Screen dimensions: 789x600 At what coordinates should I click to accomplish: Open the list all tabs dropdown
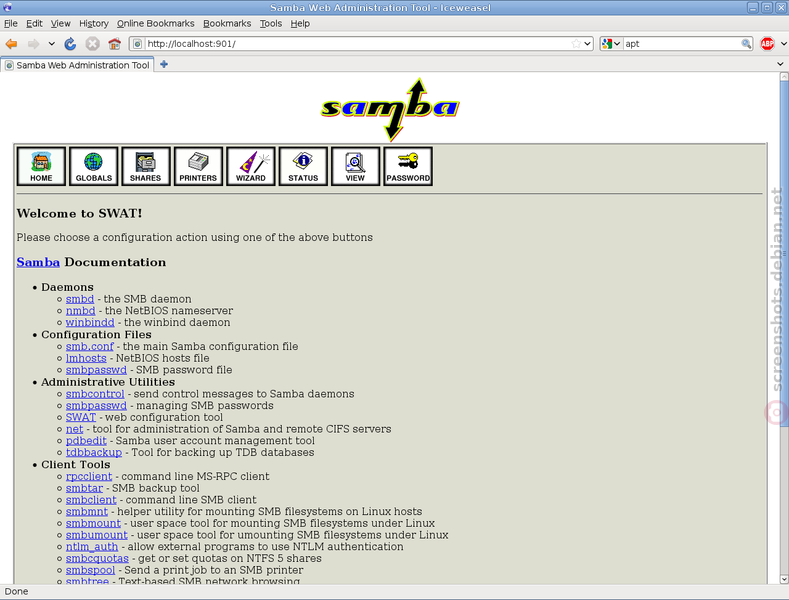point(780,64)
